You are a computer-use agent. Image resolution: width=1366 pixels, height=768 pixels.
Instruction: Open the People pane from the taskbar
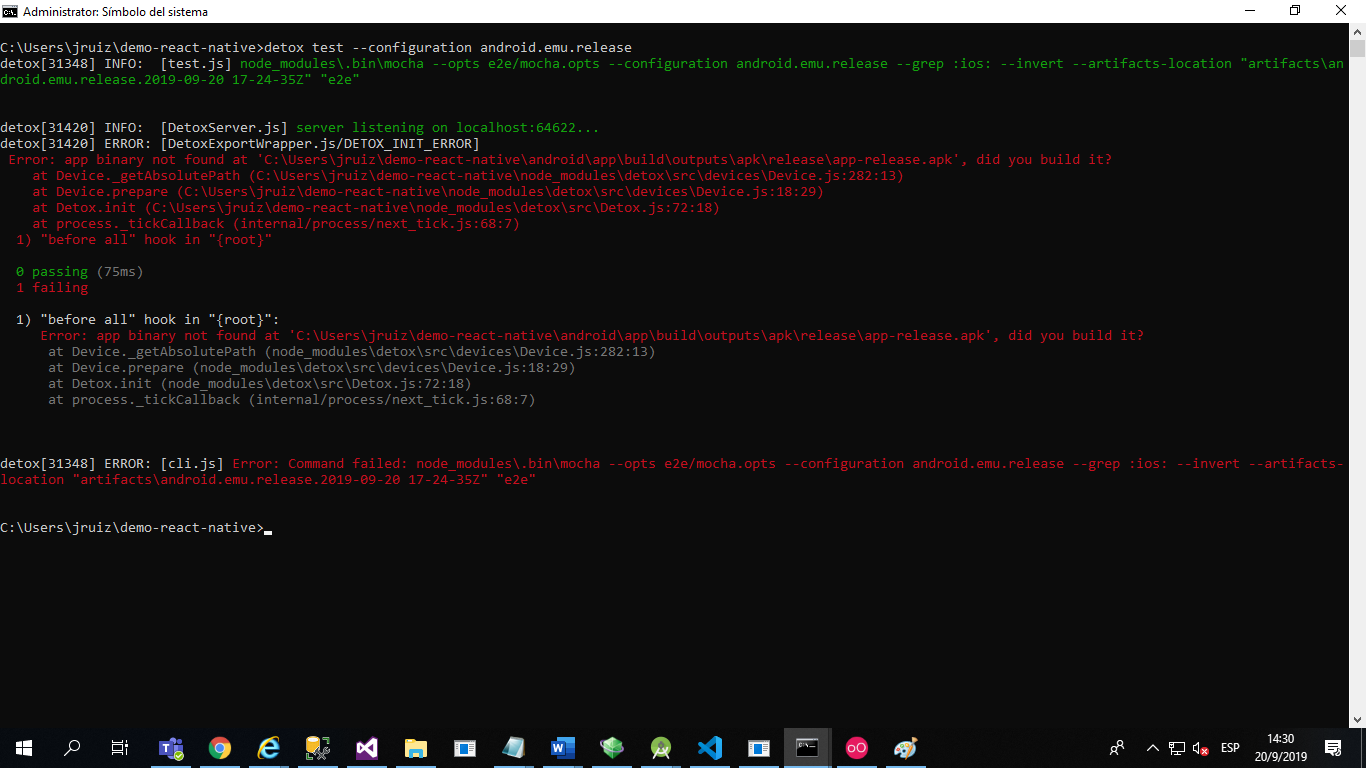point(1116,748)
